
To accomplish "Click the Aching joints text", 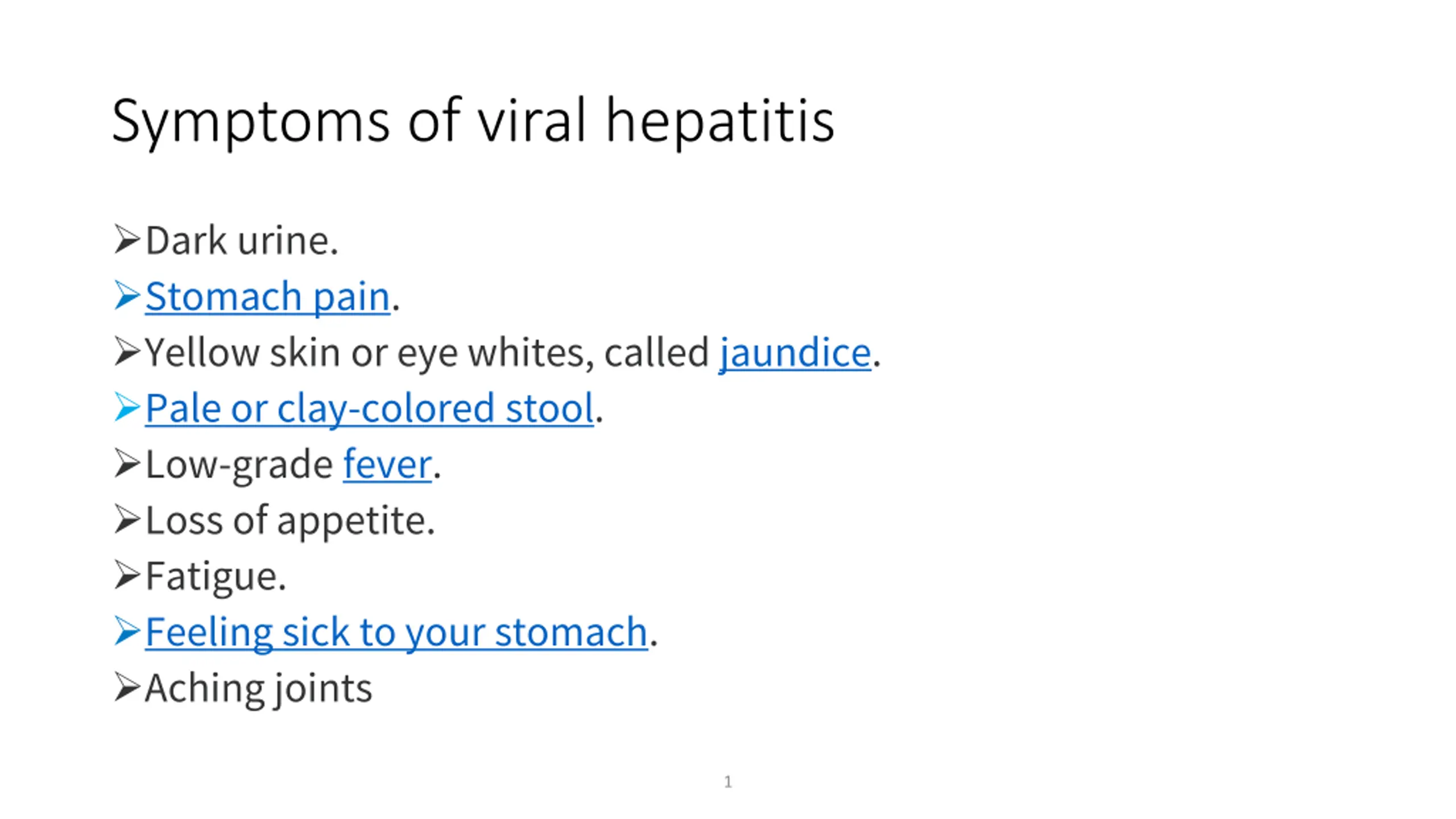I will 259,689.
